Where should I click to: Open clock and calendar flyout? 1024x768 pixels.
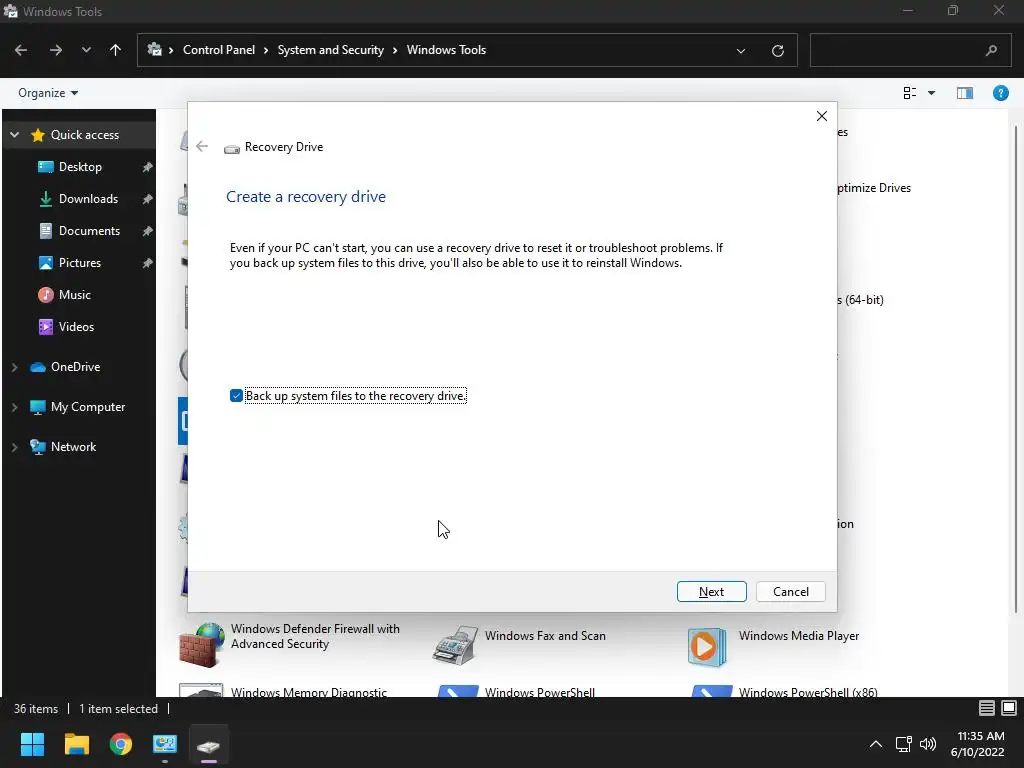978,744
